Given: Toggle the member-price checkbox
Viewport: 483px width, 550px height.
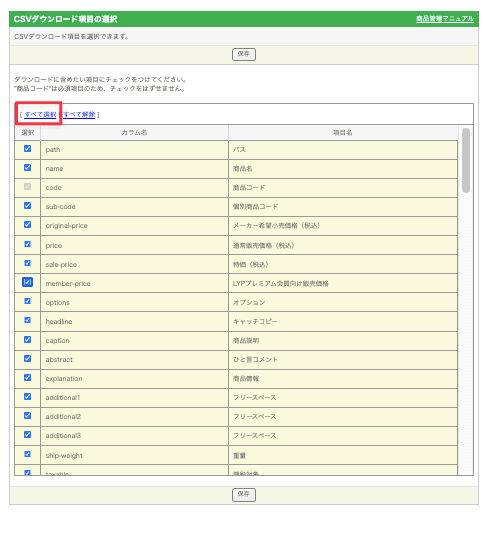Looking at the screenshot, I should coord(27,282).
